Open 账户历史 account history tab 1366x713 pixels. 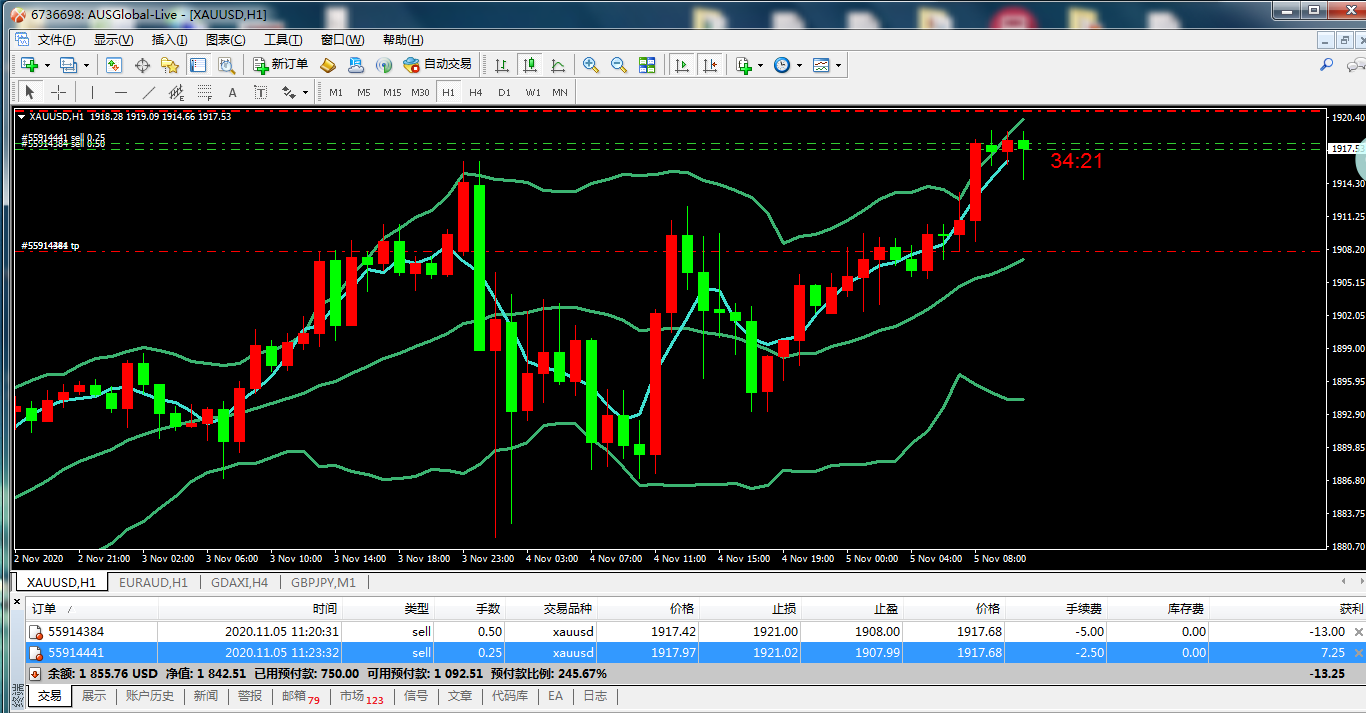(x=150, y=696)
